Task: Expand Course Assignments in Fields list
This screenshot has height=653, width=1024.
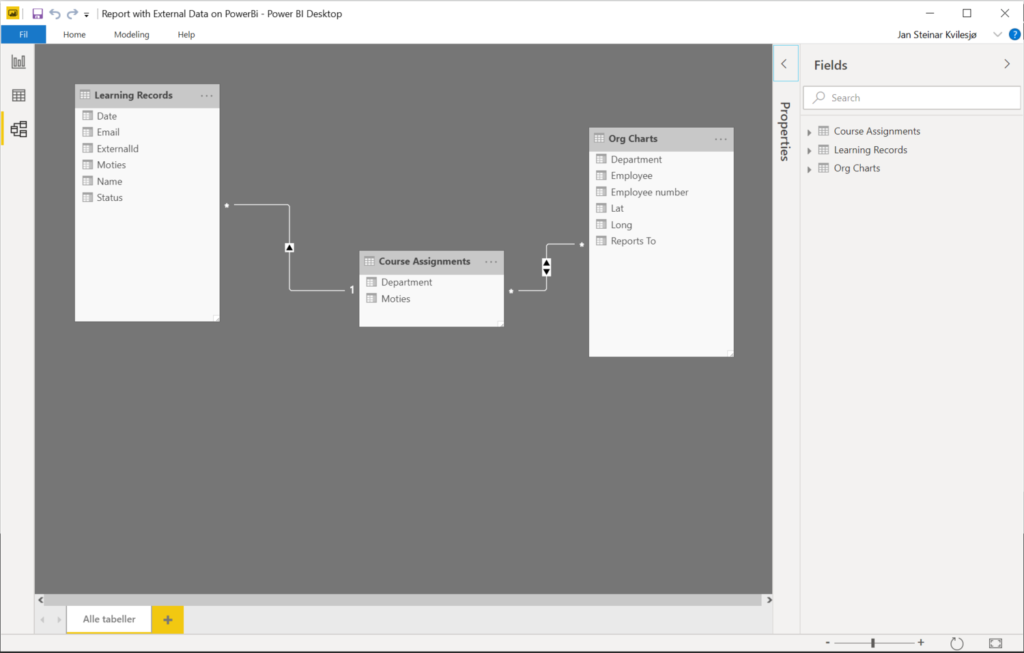Action: pyautogui.click(x=810, y=132)
